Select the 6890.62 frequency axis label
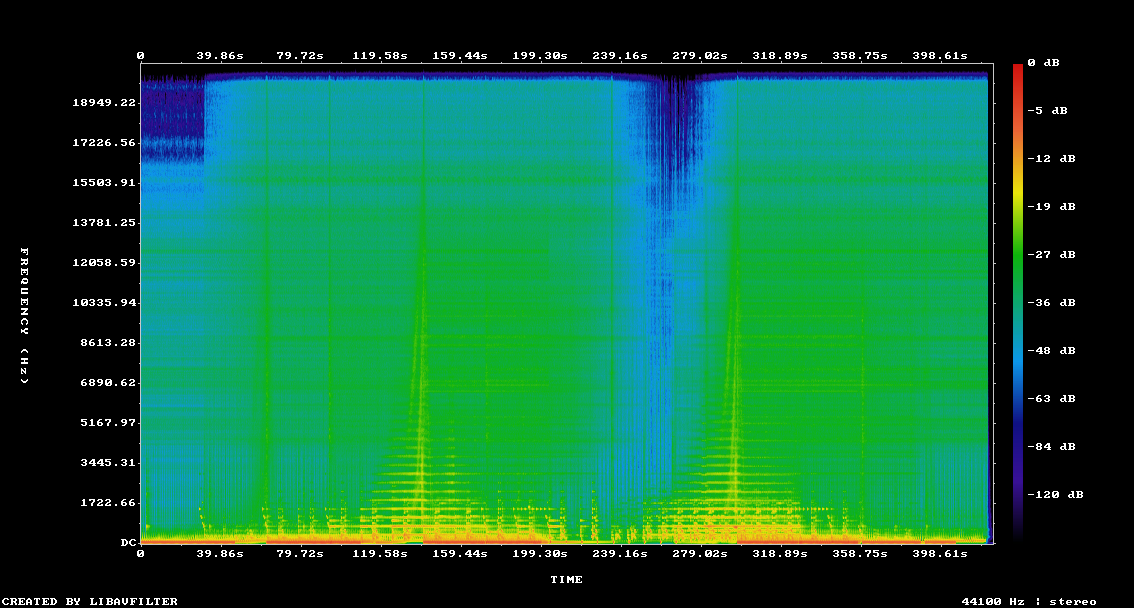The height and width of the screenshot is (608, 1134). 108,382
